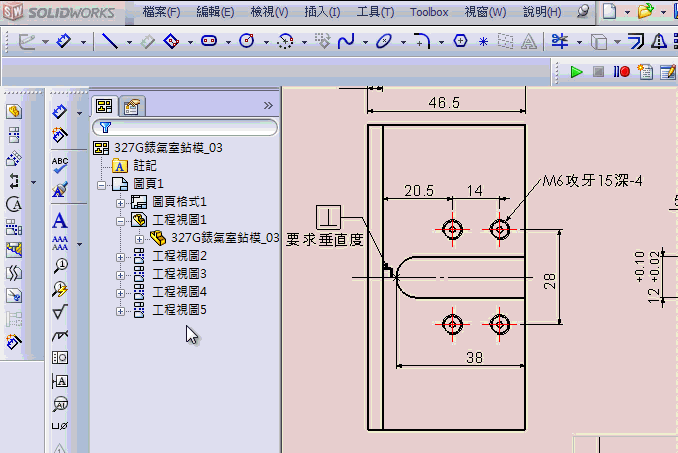678x453 pixels.
Task: Select the blue Rectangle sketch tool
Action: click(x=171, y=41)
